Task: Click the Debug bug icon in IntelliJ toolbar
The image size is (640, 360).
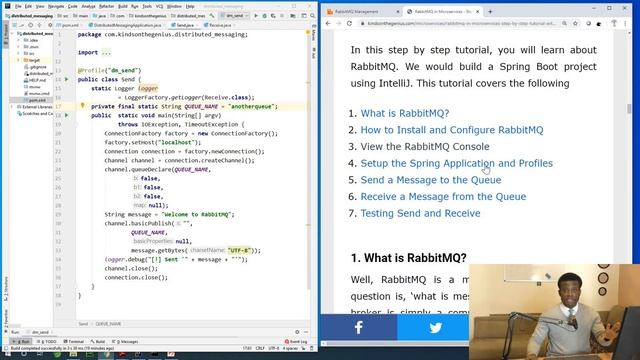Action: (x=264, y=16)
